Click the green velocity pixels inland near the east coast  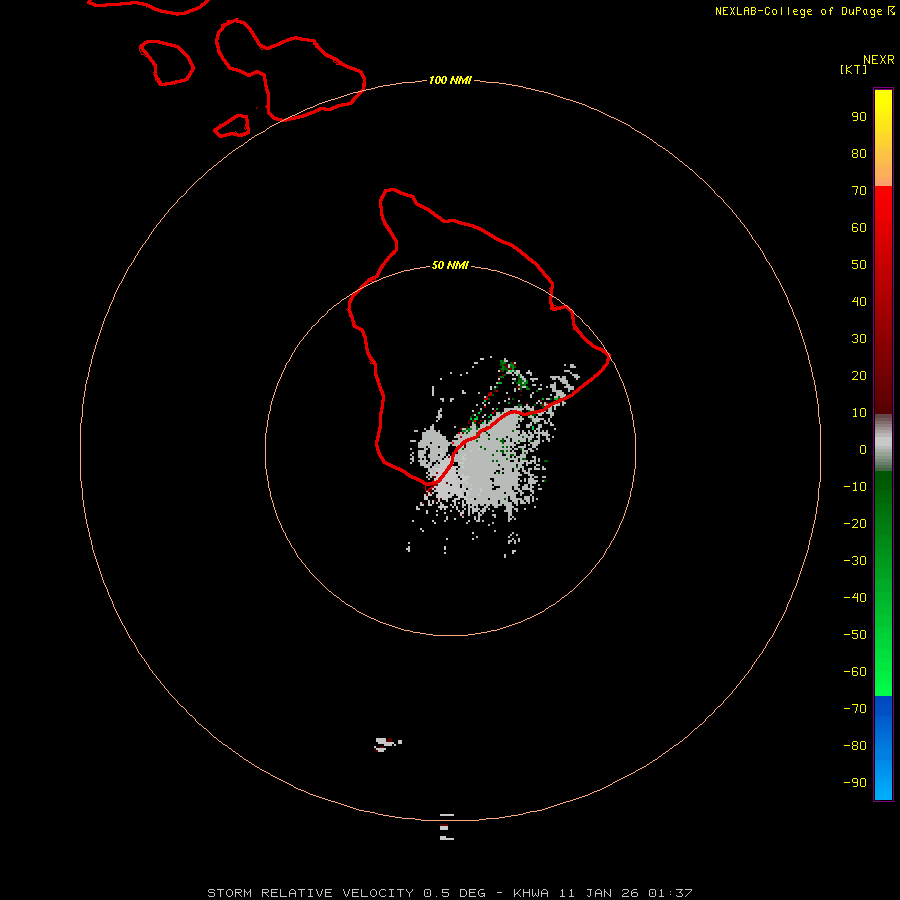(513, 373)
